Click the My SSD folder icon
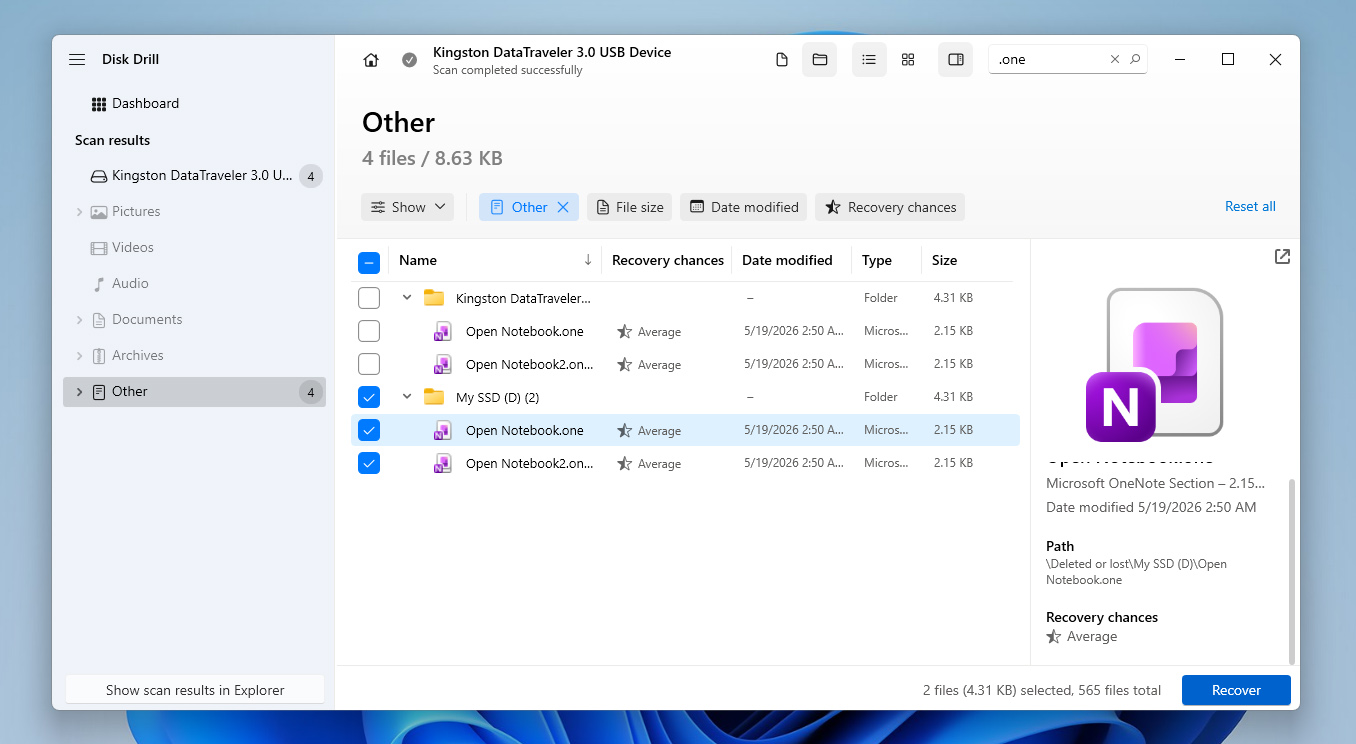The width and height of the screenshot is (1356, 744). click(x=434, y=397)
